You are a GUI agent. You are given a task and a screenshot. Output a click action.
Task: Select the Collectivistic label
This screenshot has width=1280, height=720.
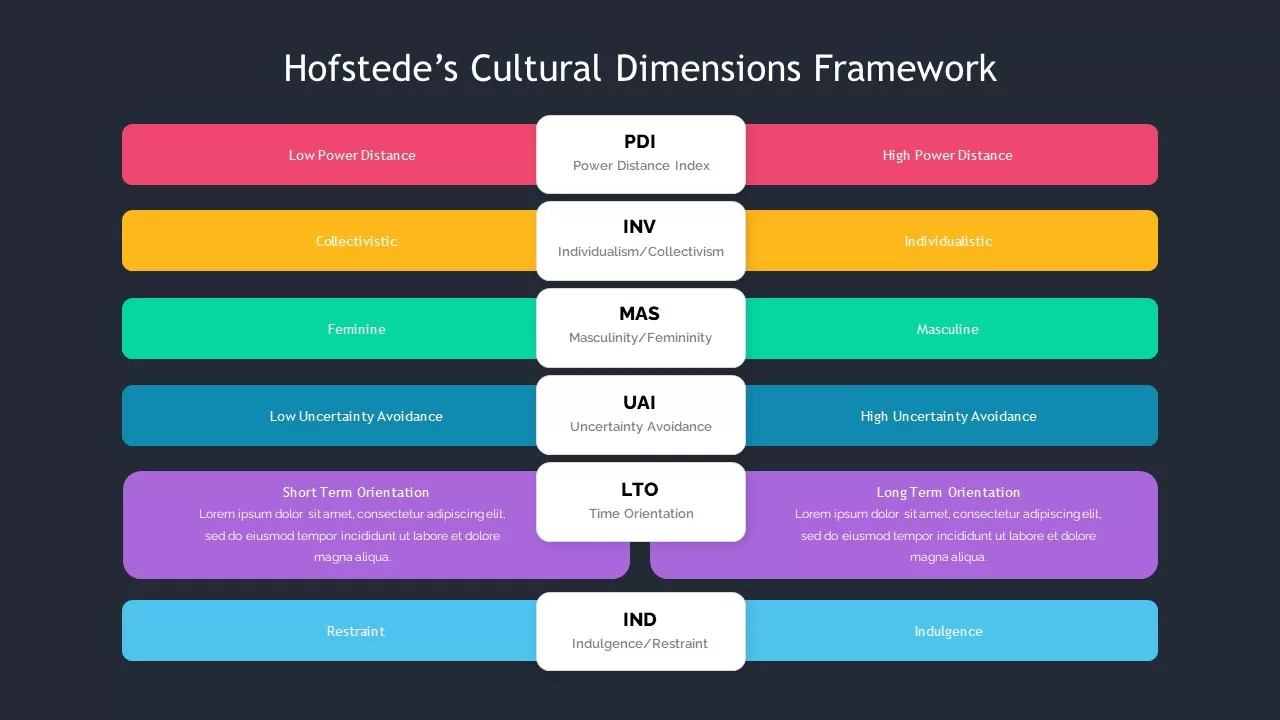[x=356, y=241]
